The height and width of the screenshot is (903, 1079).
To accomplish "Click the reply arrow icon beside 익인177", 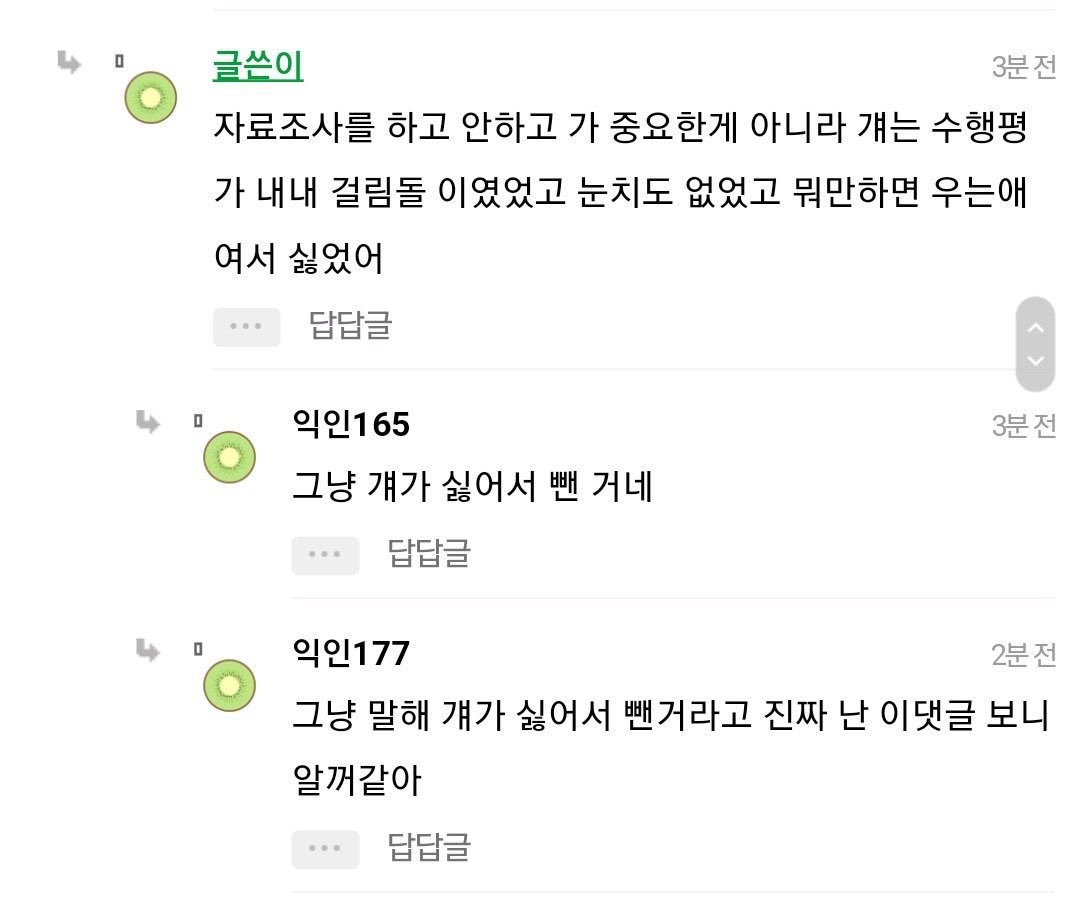I will [148, 650].
